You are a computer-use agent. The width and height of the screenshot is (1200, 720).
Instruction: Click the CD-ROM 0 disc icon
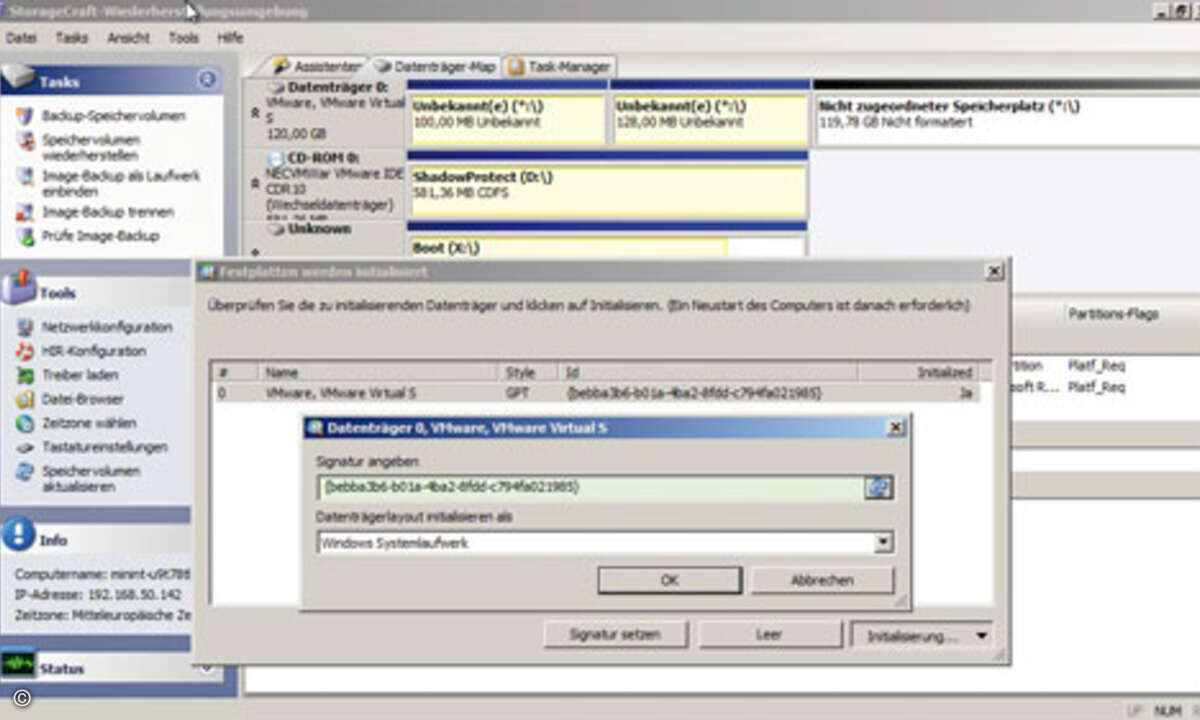pos(277,158)
